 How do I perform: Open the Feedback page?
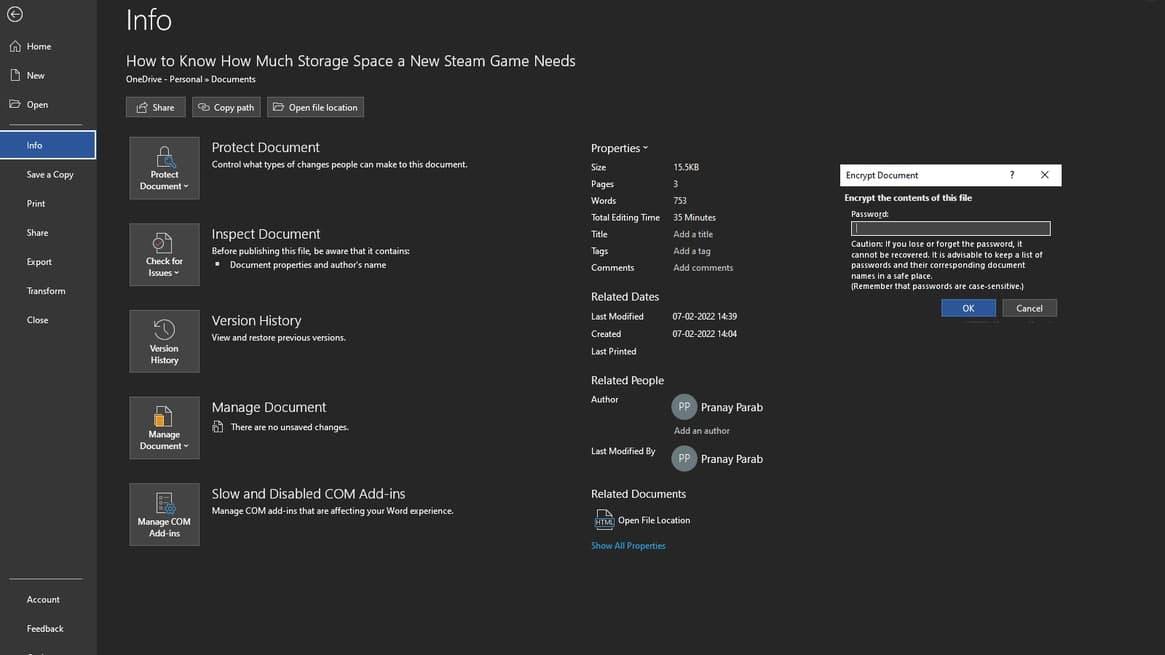coord(45,628)
